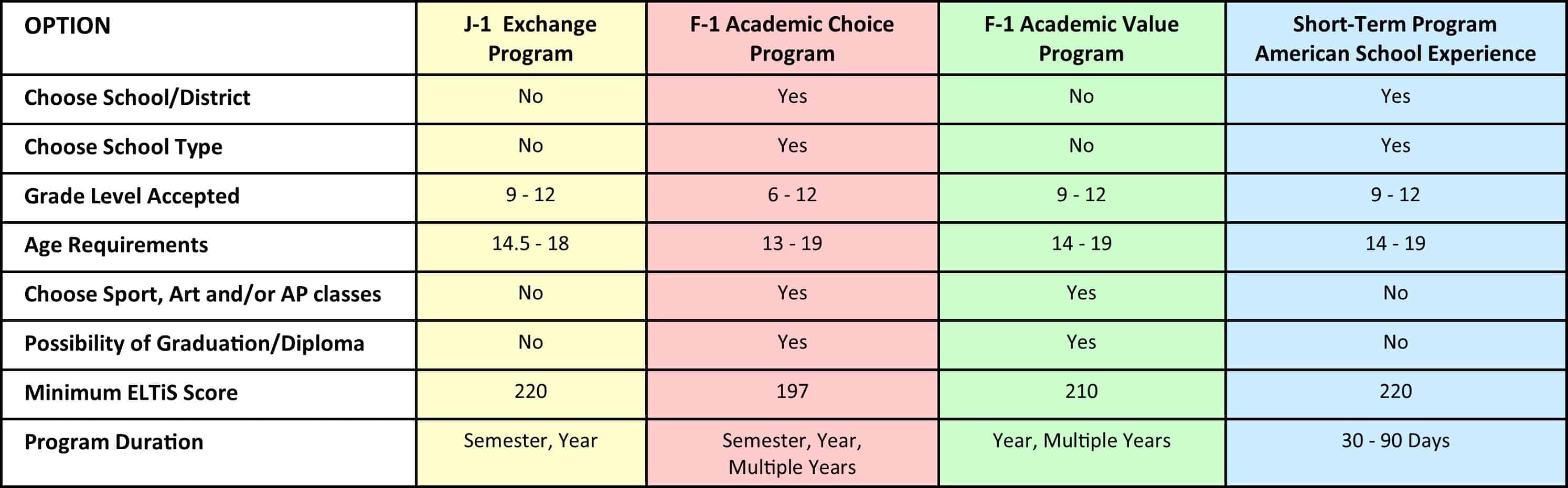The image size is (1568, 488).
Task: Click the Possibility of Graduation/Diploma row label
Action: (194, 344)
